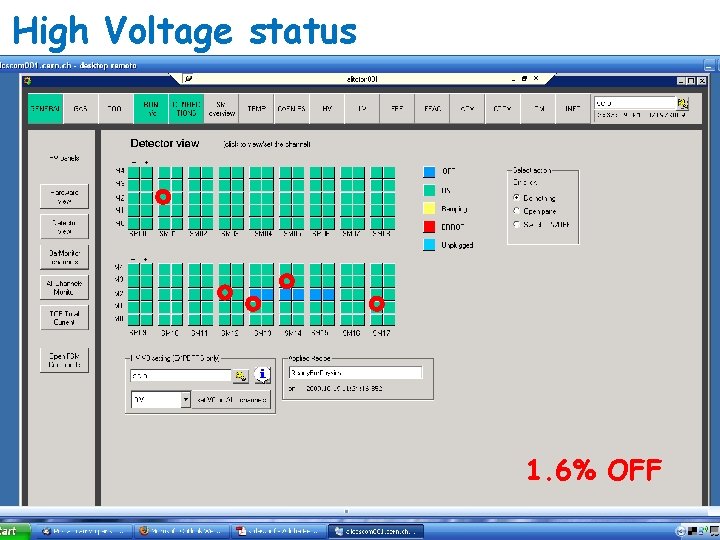Click the yellow Ramping legend swatch

pyautogui.click(x=429, y=209)
